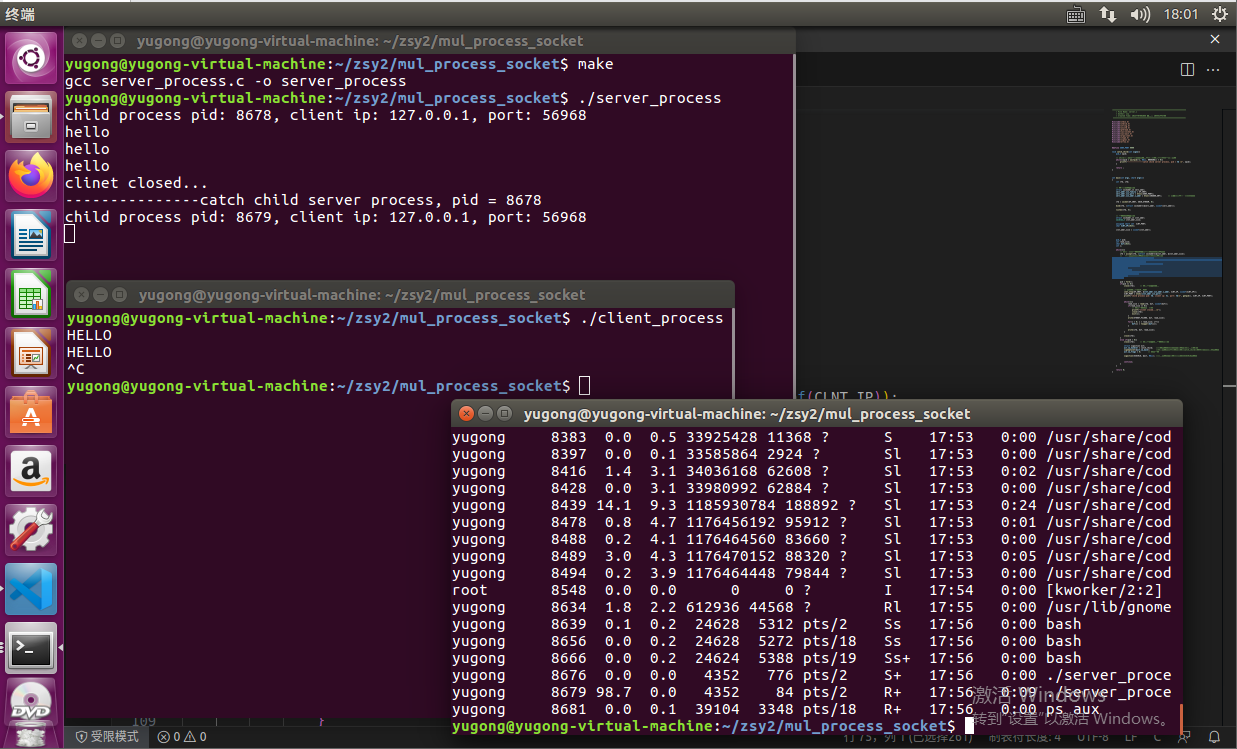1237x749 pixels.
Task: Open the LibreOffice Calc icon in the dock
Action: pyautogui.click(x=31, y=292)
